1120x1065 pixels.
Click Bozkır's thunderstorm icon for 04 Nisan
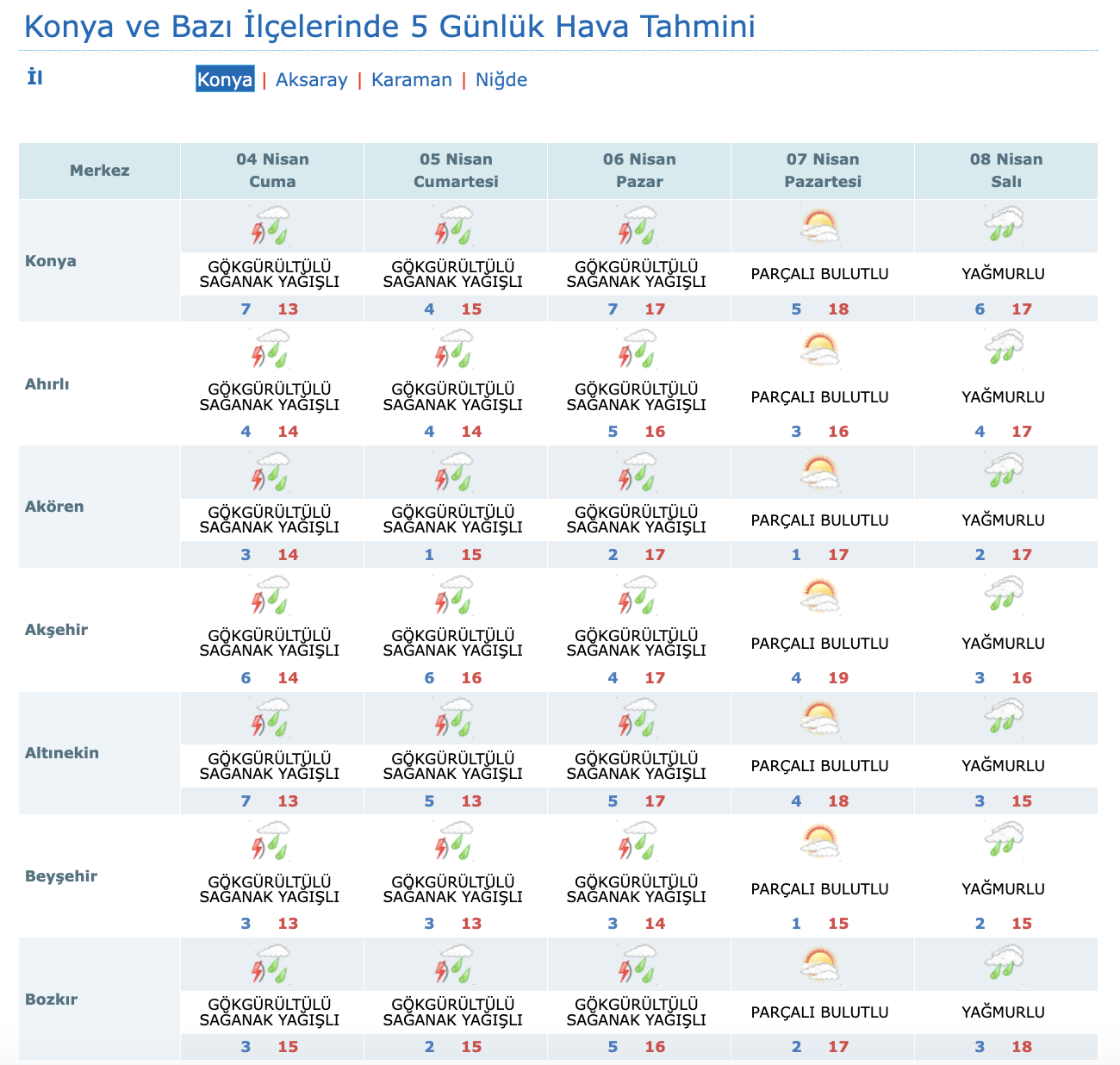271,964
